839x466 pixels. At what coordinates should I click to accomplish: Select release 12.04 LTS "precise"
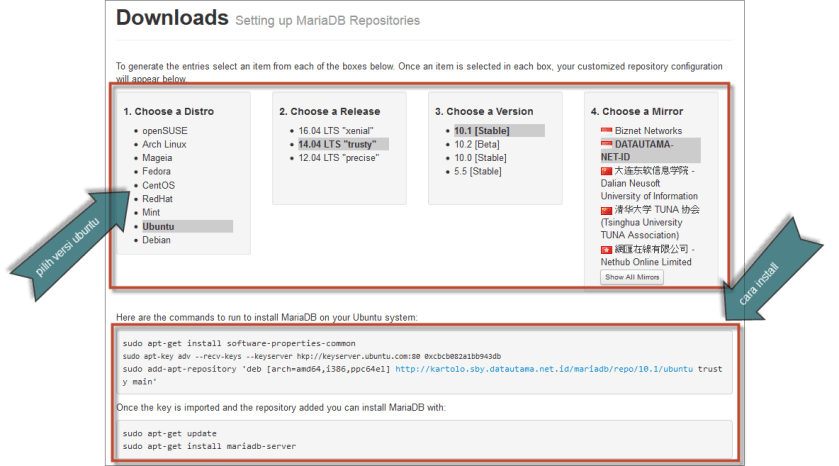pos(339,158)
